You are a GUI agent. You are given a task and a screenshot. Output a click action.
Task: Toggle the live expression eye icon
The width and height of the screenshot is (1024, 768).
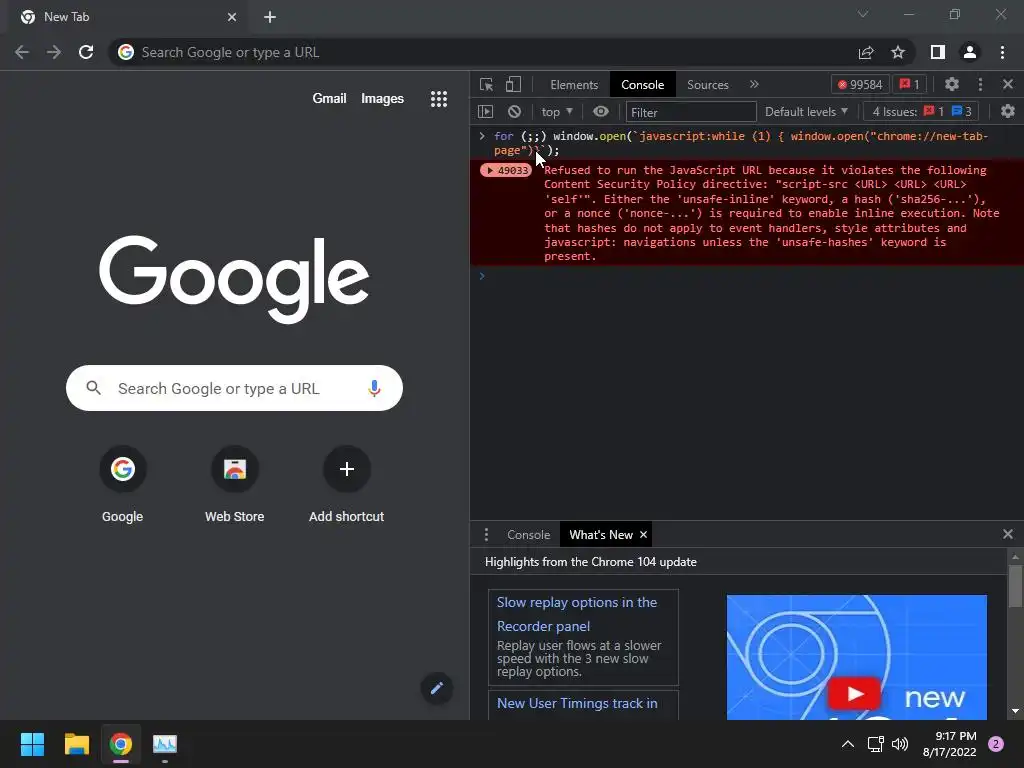(601, 112)
